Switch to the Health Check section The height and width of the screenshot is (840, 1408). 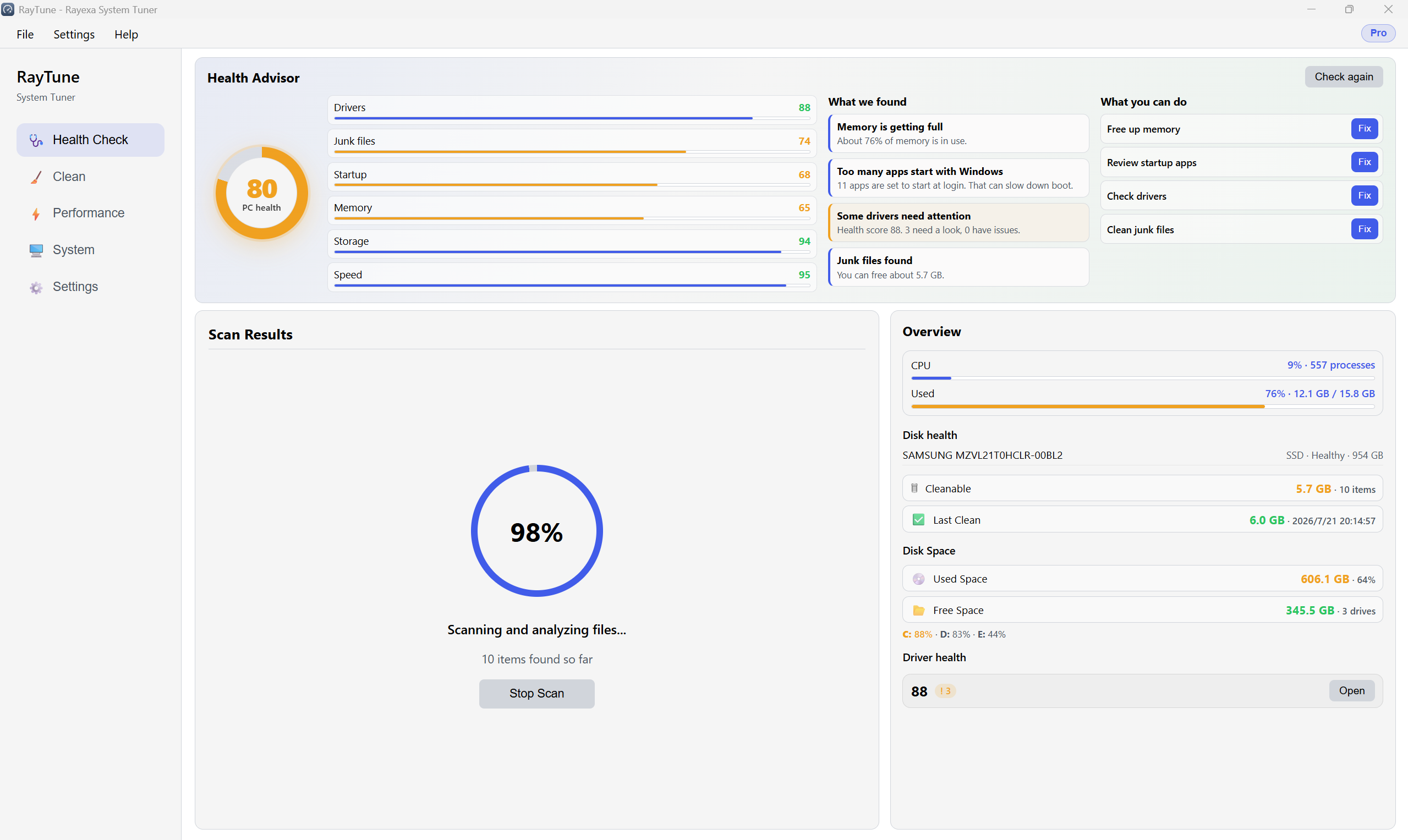[91, 140]
